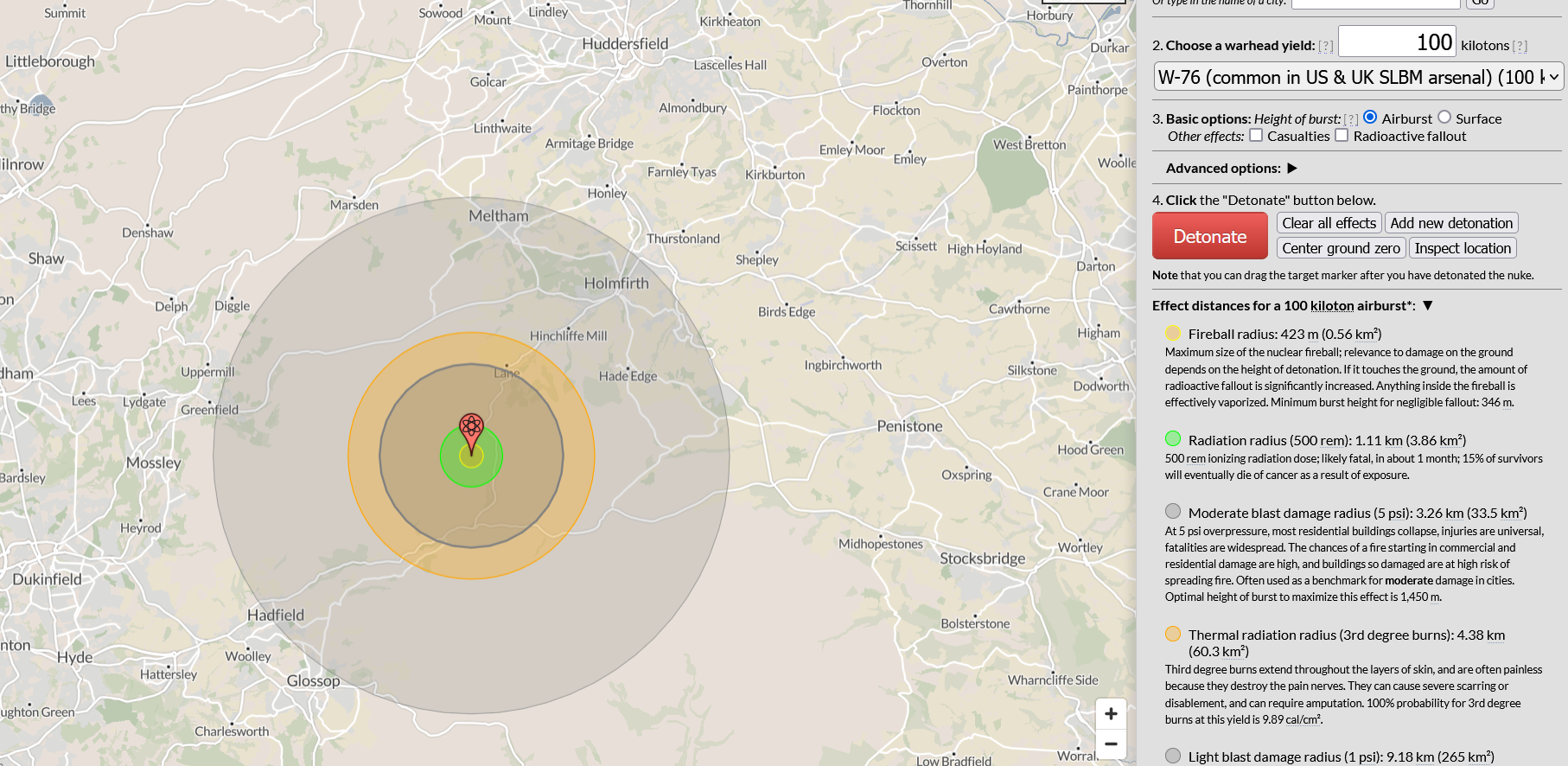This screenshot has height=766, width=1568.
Task: Select the Surface burst radio option
Action: (1444, 117)
